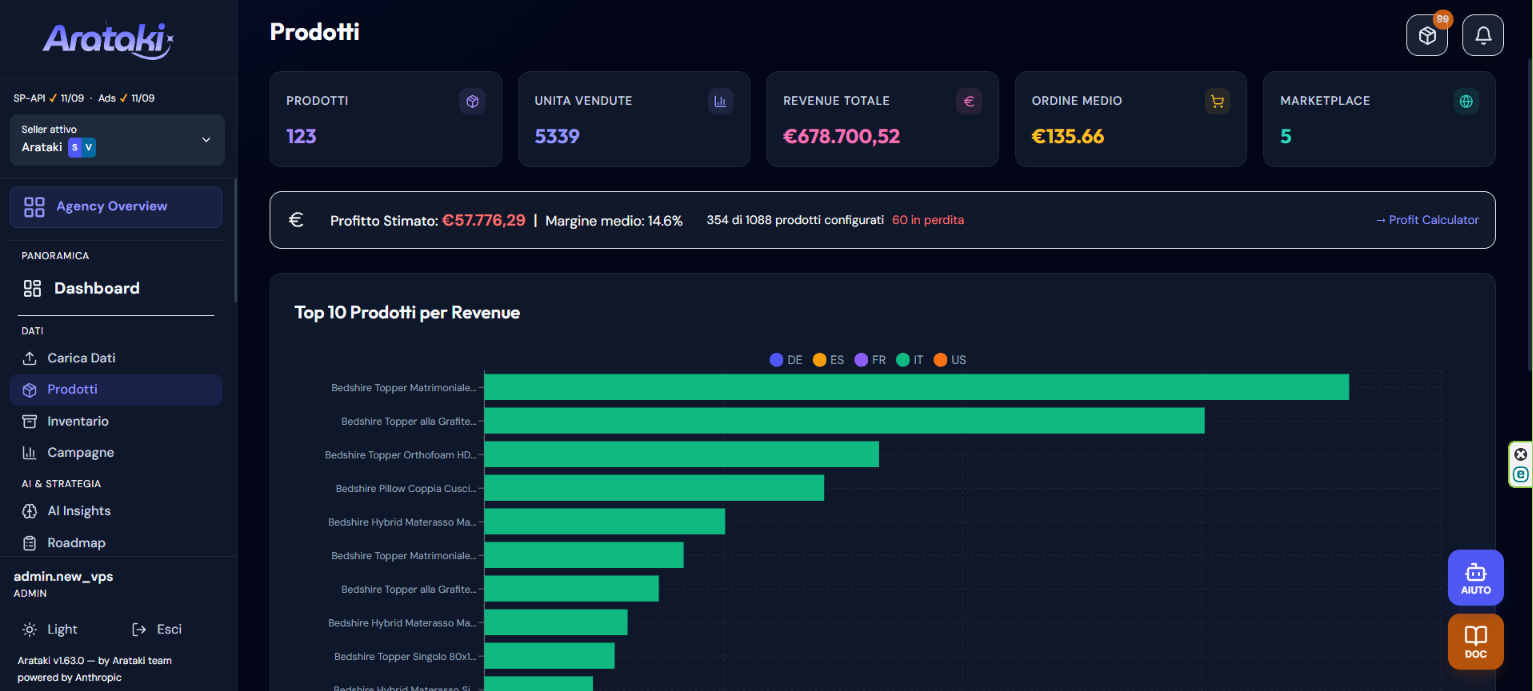Click the AI Insights icon
The height and width of the screenshot is (691, 1533).
[29, 511]
